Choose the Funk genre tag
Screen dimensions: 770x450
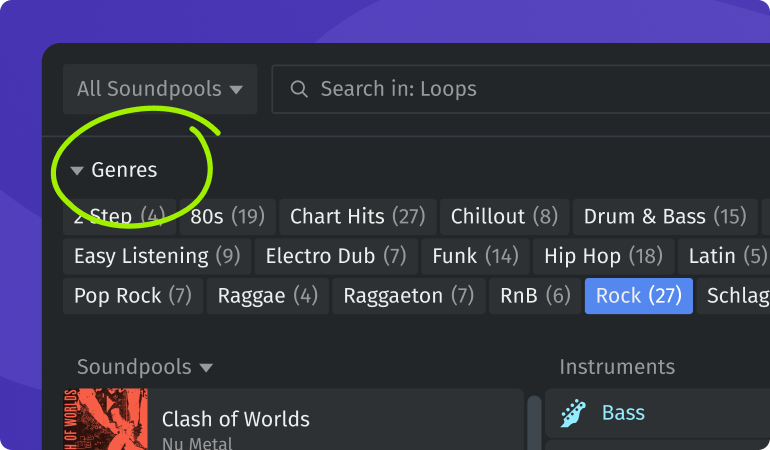coord(475,256)
